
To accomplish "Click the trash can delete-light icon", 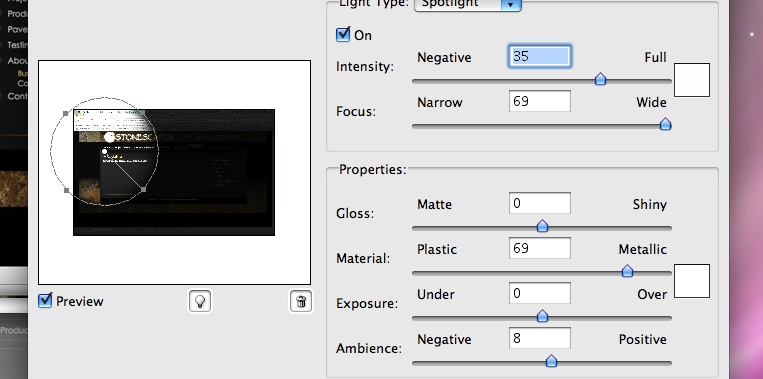I will [301, 301].
